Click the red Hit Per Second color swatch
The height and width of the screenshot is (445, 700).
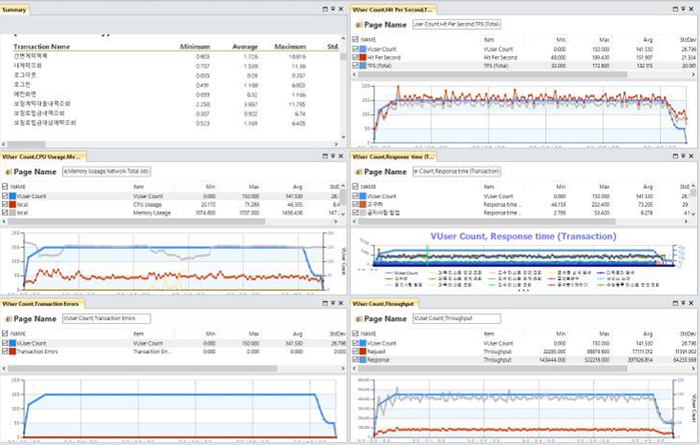coord(363,57)
